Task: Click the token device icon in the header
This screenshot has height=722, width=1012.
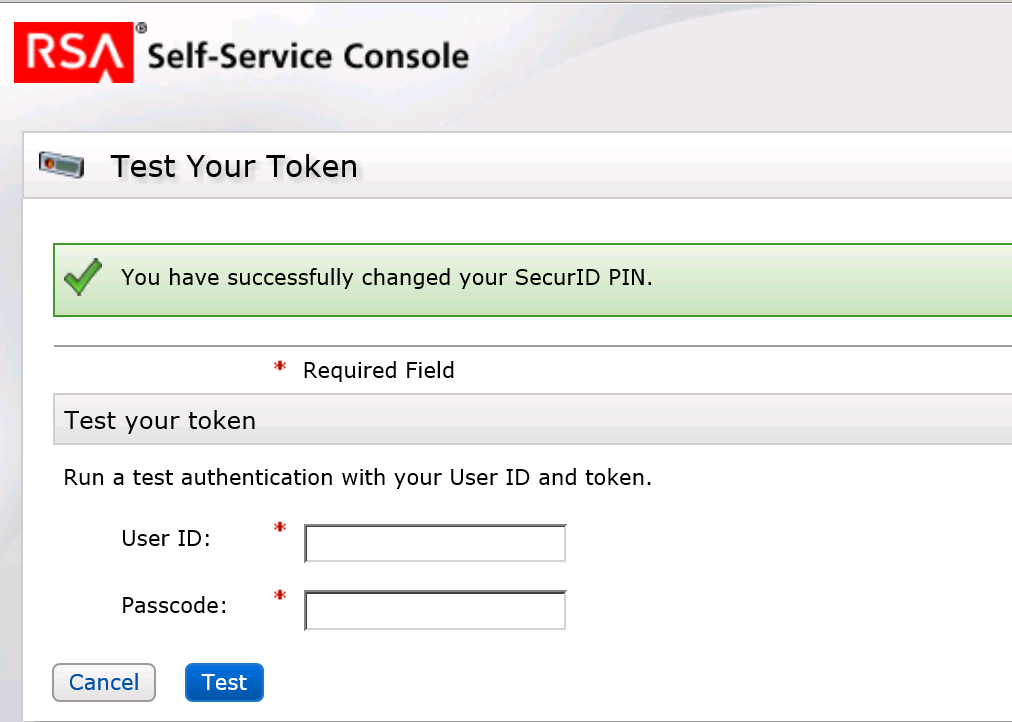Action: [x=60, y=165]
